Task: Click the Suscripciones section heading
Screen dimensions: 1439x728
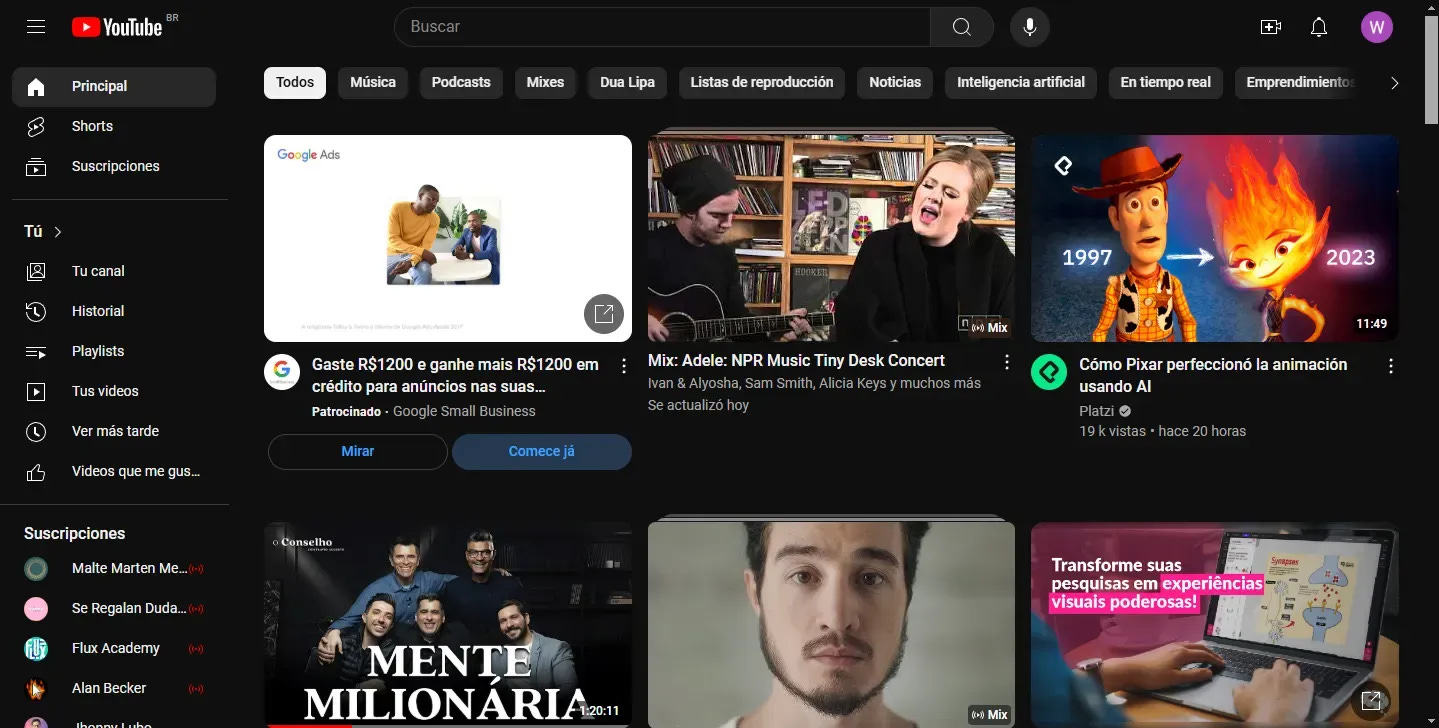Action: click(75, 534)
